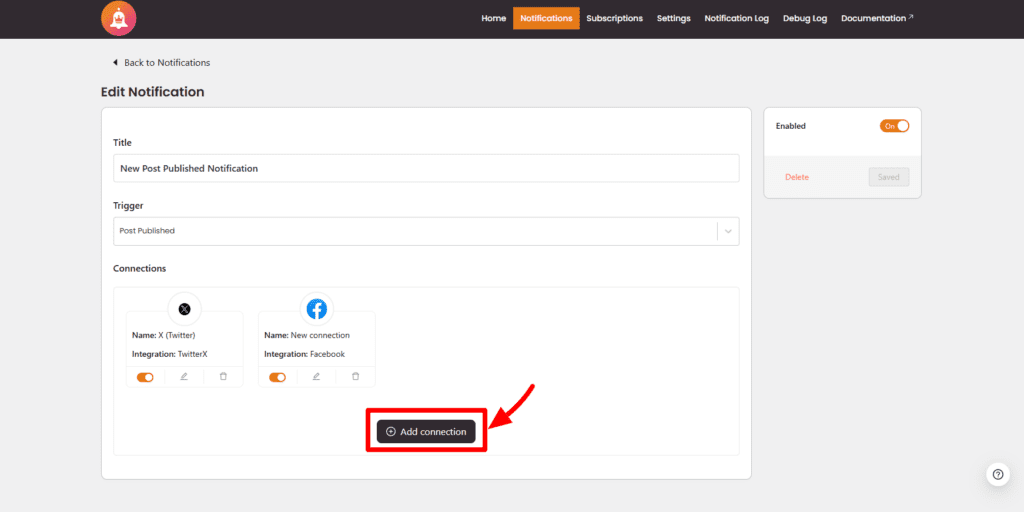Click the X (Twitter) connection logo
1024x512 pixels.
[x=185, y=309]
